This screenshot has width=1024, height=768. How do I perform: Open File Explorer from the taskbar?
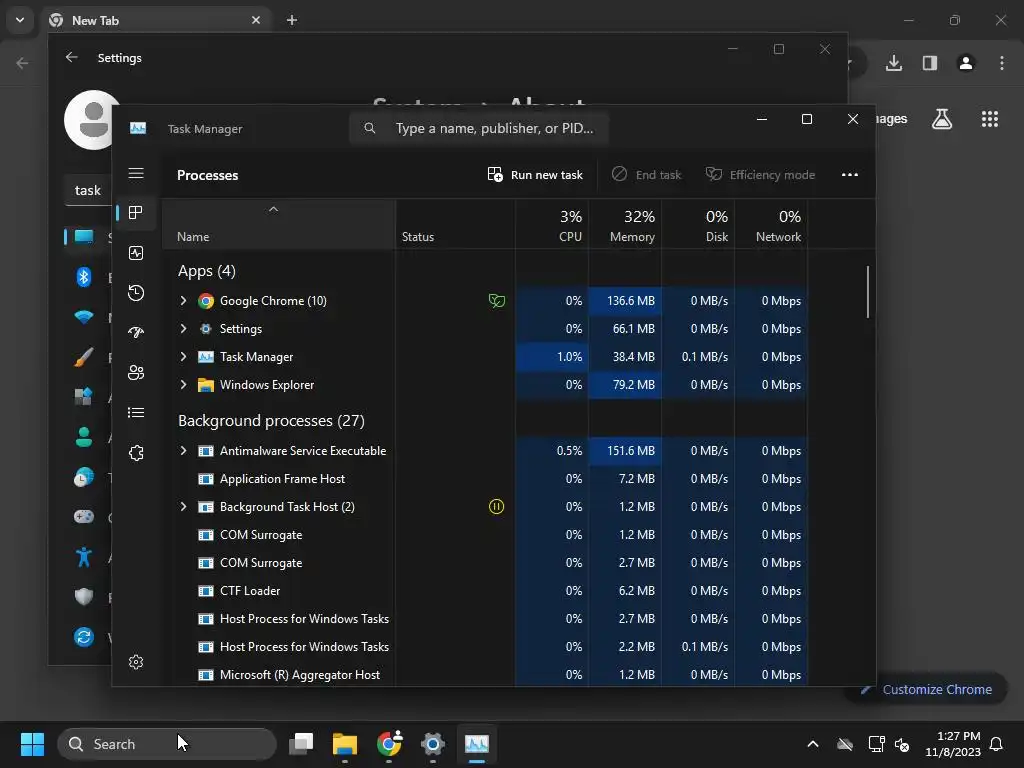(x=345, y=744)
